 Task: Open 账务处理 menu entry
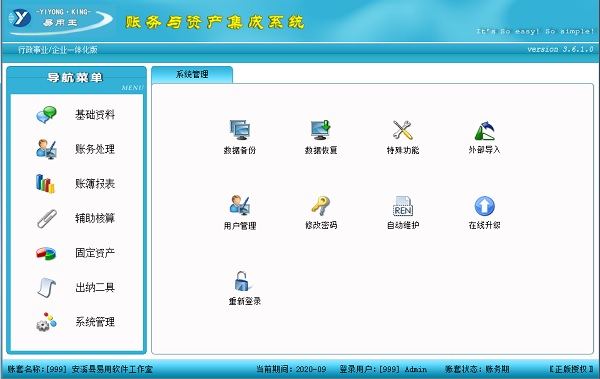[x=95, y=149]
